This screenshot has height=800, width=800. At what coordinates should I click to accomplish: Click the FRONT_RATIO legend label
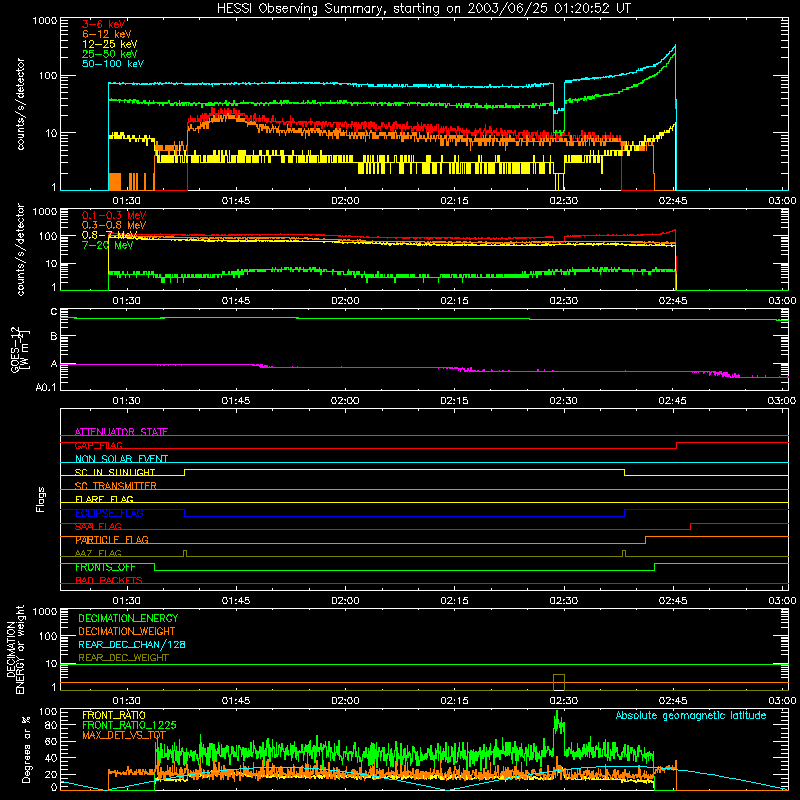[x=114, y=715]
